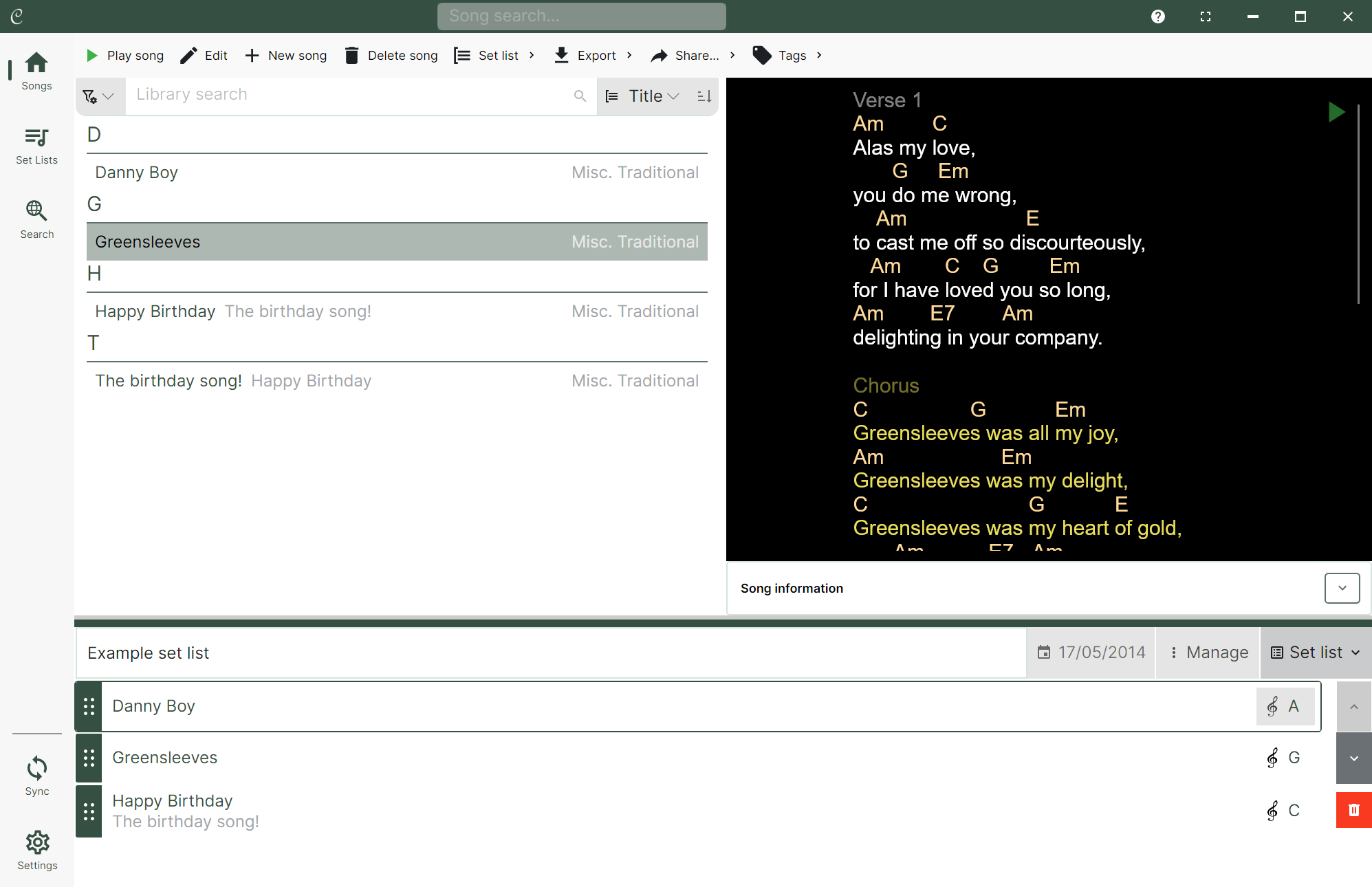Open the Songs home view
The height and width of the screenshot is (887, 1372).
click(36, 71)
